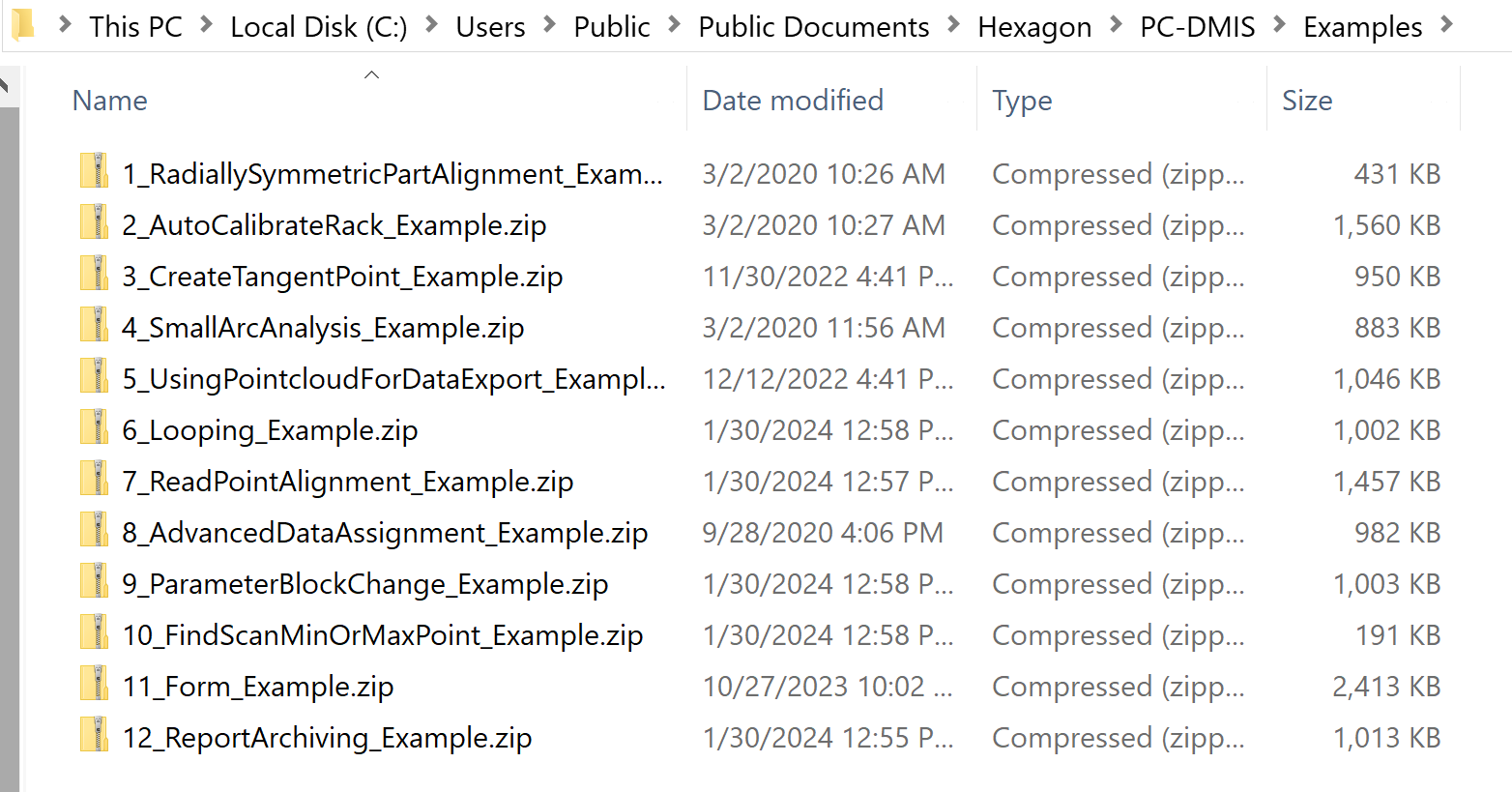
Task: Click the zip icon for 12_ReportArchiving_Example
Action: [x=93, y=737]
